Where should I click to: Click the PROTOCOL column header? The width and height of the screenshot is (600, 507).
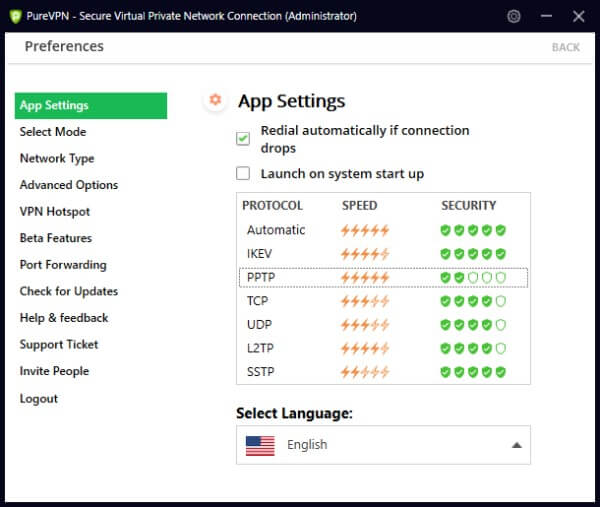pos(272,205)
